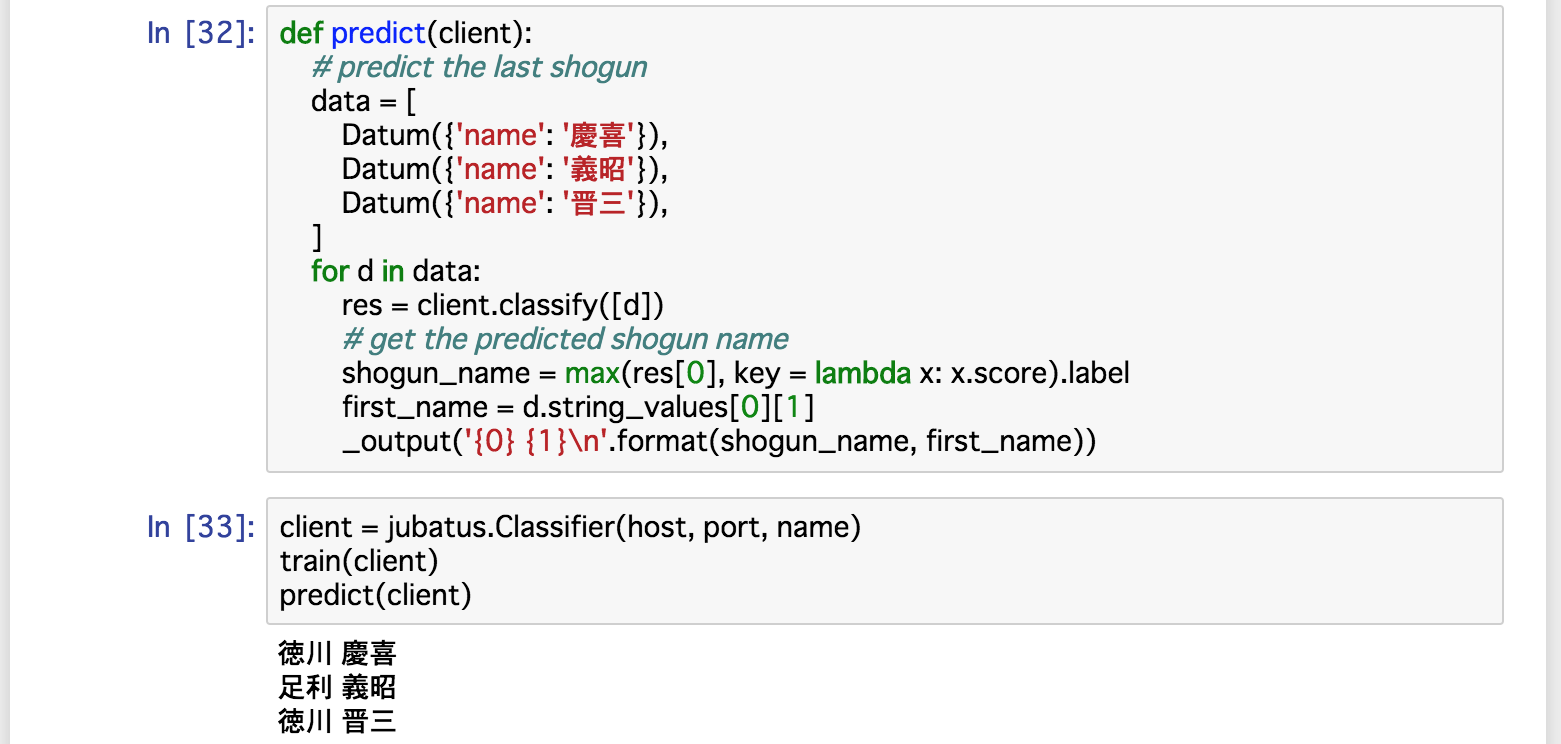The image size is (1561, 744).
Task: Click output line '足利 義昭'
Action: pyautogui.click(x=338, y=687)
